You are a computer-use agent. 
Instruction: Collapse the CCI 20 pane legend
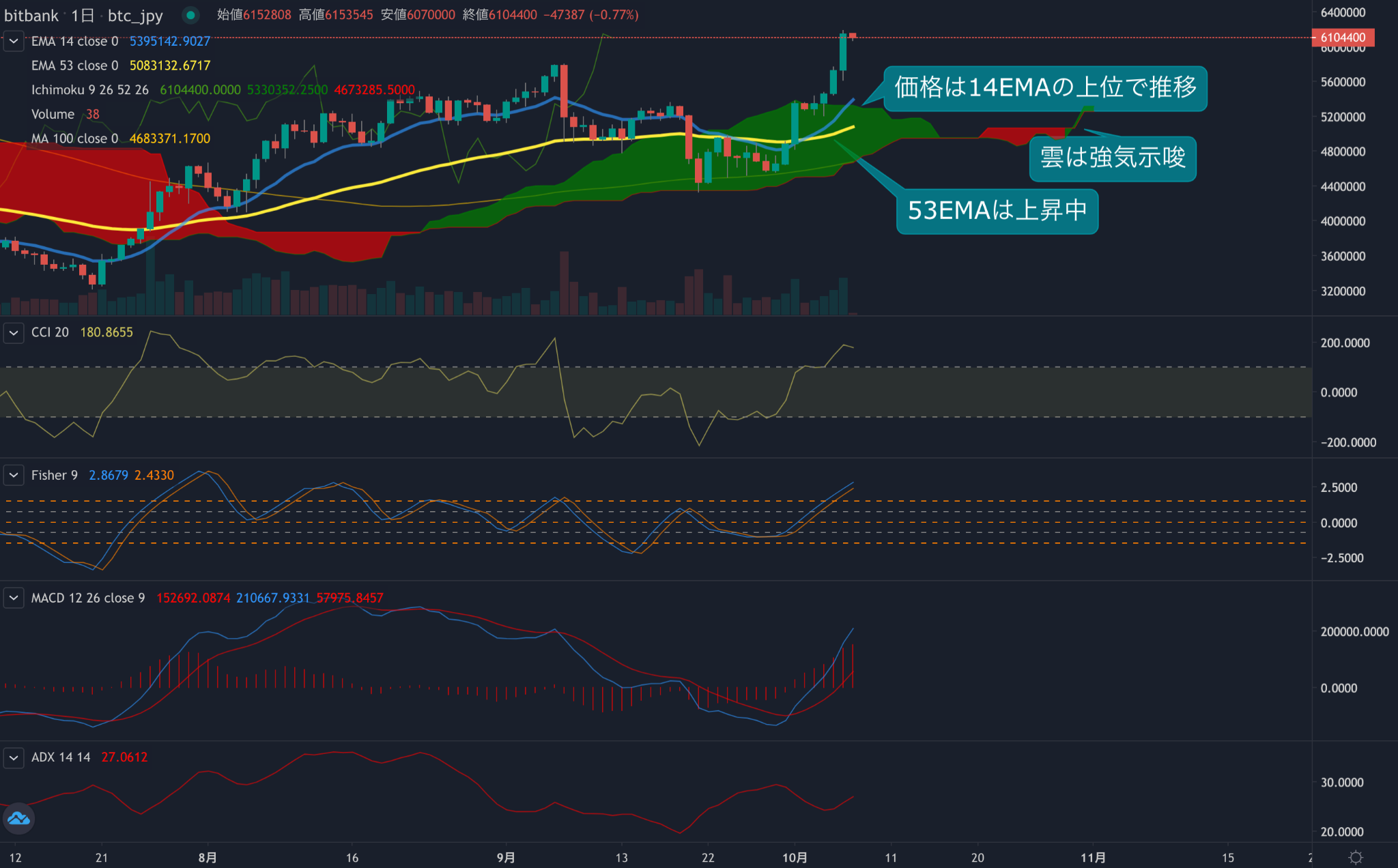(x=14, y=333)
